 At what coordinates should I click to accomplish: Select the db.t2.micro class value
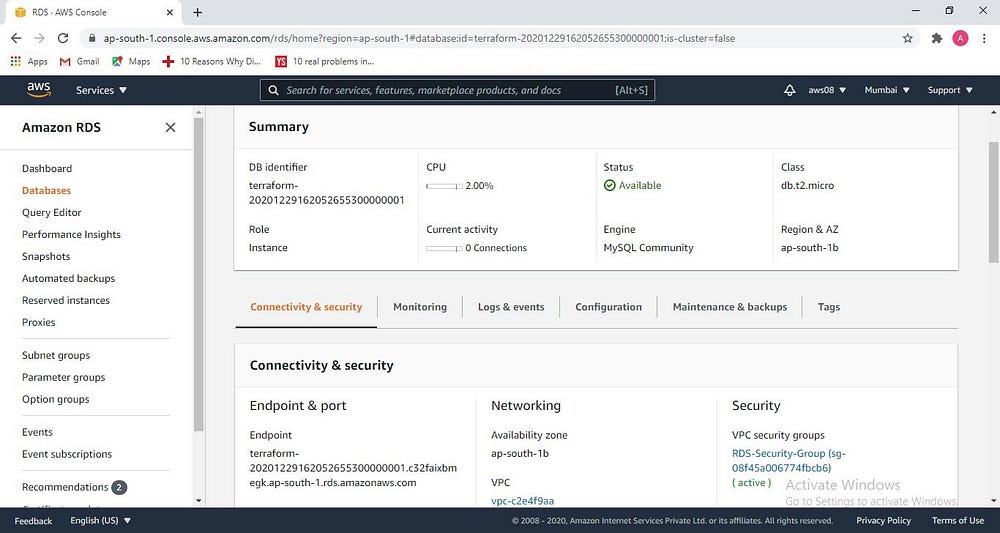pos(807,186)
